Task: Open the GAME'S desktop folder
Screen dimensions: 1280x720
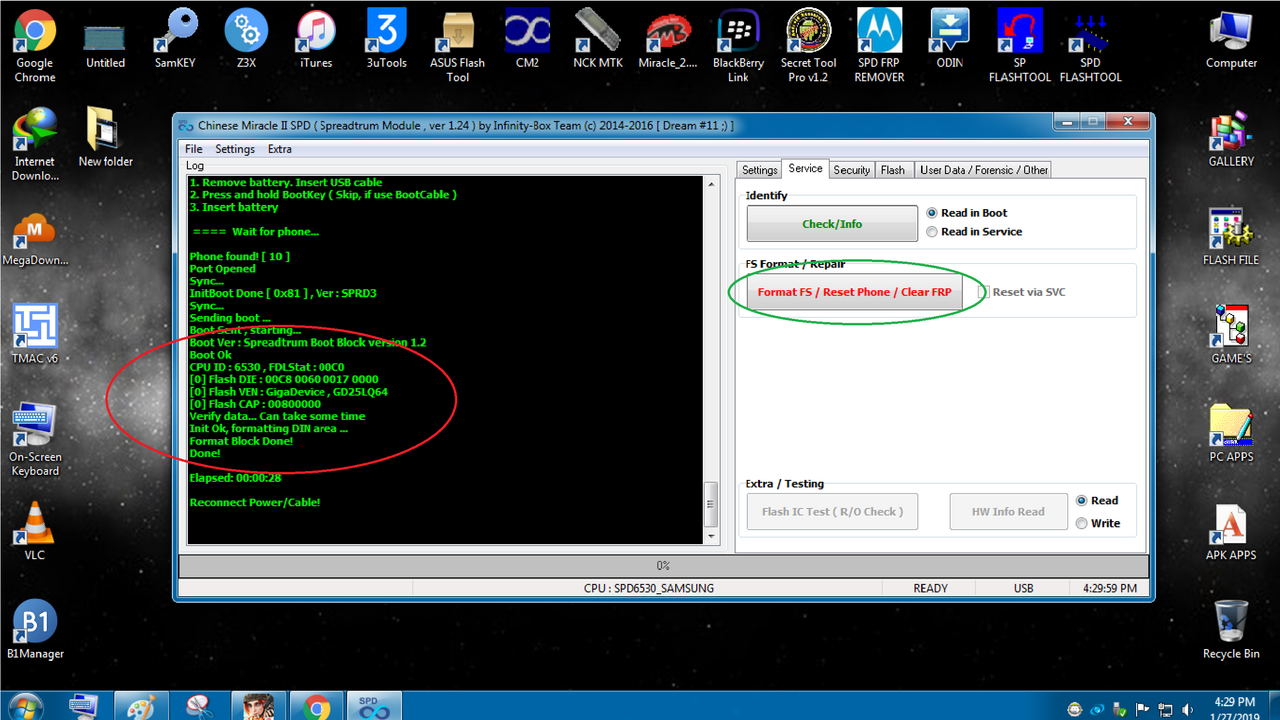Action: point(1231,335)
